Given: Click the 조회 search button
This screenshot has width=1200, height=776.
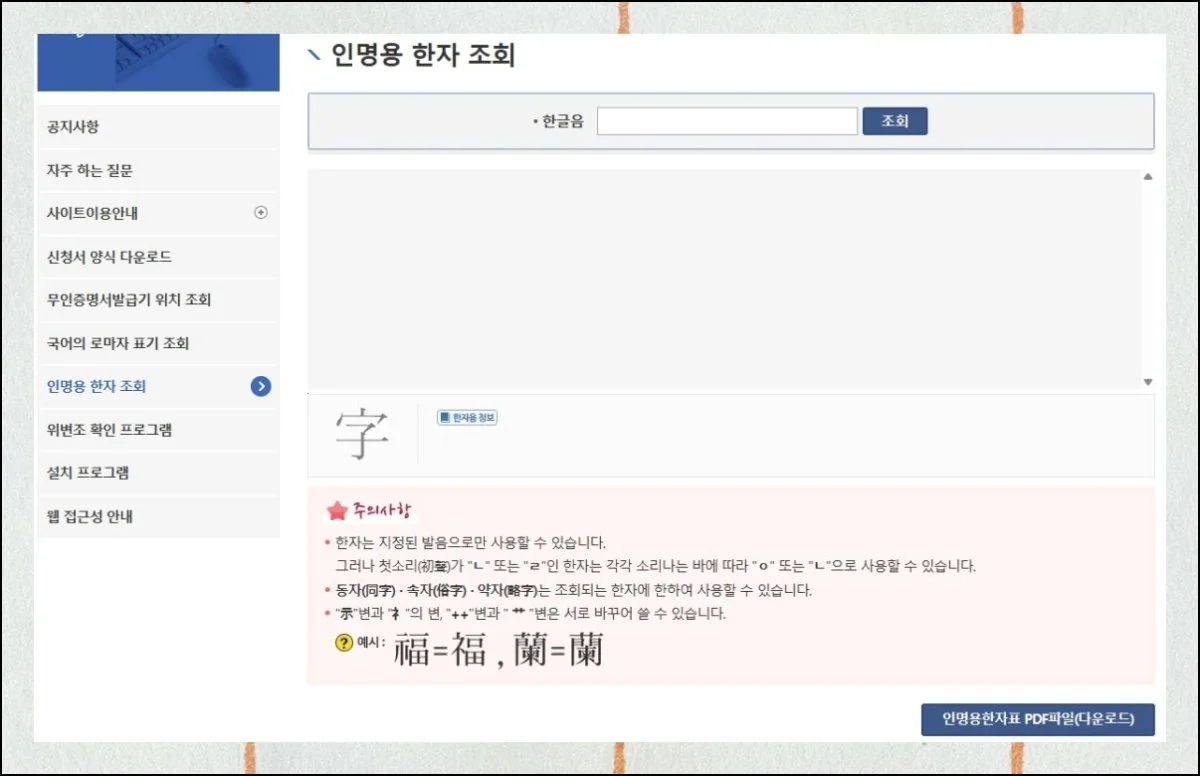Looking at the screenshot, I should click(894, 119).
